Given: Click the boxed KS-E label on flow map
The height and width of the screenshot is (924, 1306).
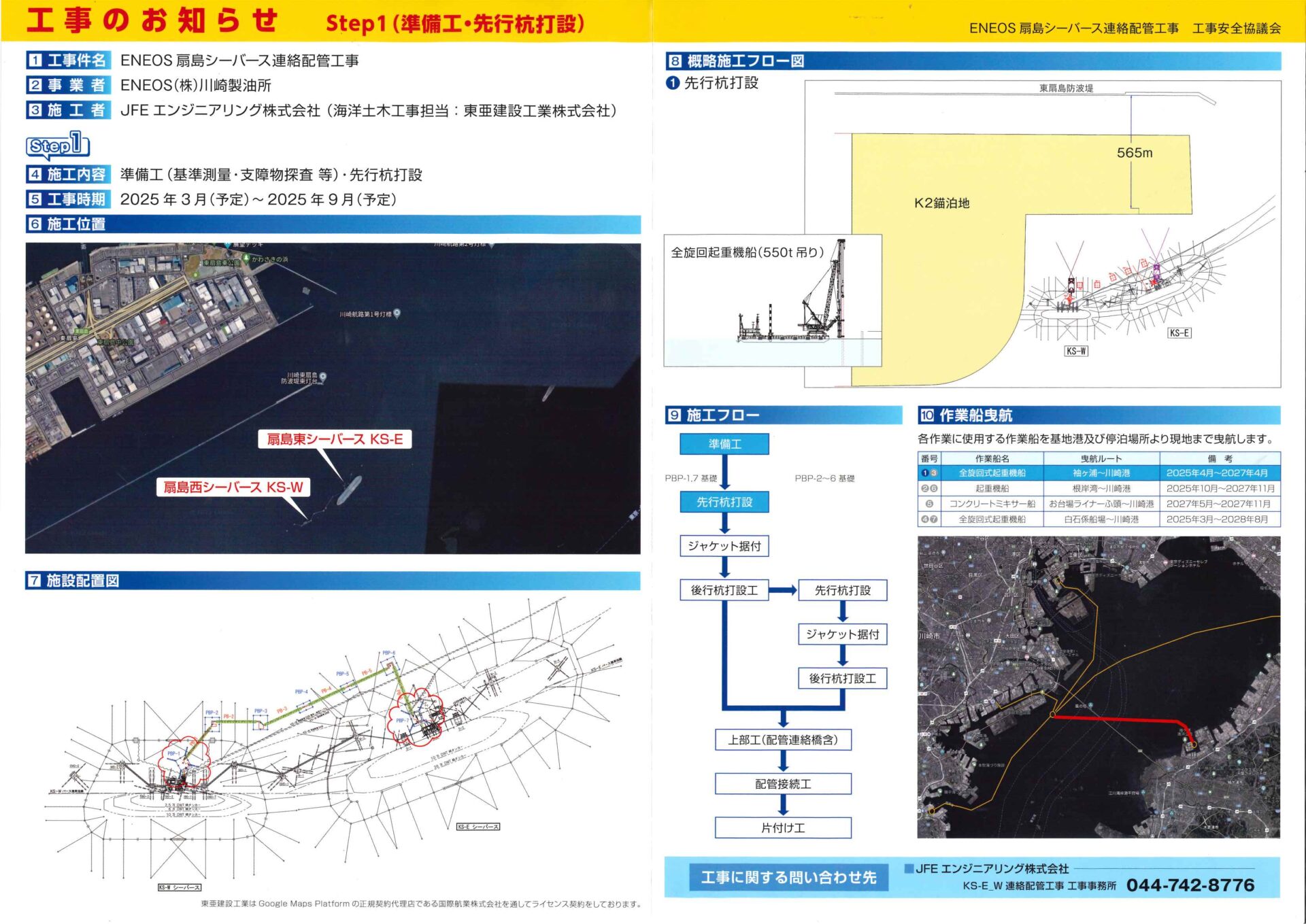Looking at the screenshot, I should click(1179, 332).
